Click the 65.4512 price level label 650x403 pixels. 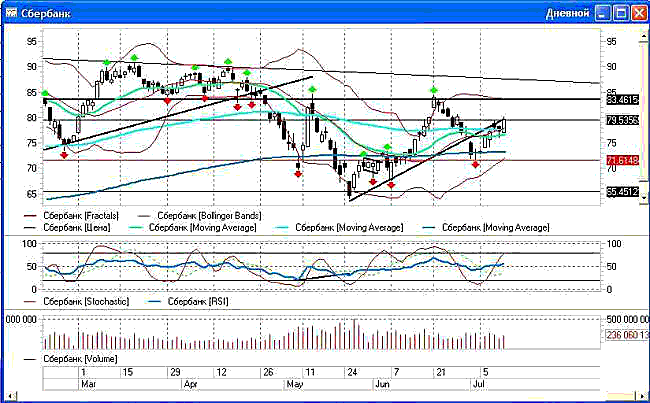click(623, 192)
